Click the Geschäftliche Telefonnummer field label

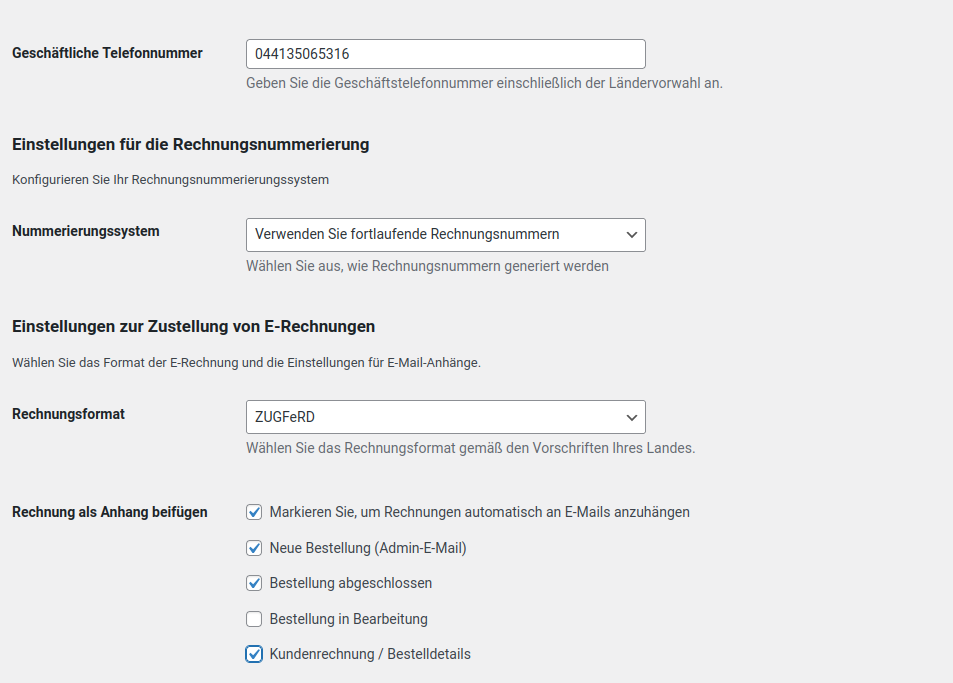click(107, 53)
